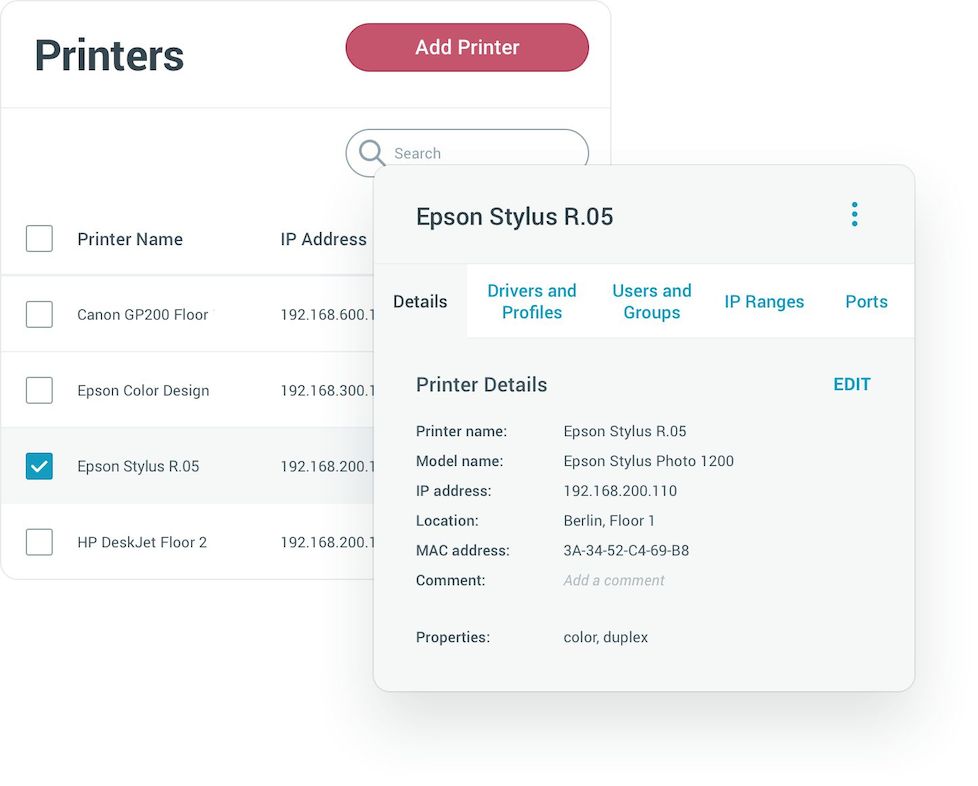Click the IP Address column header
This screenshot has width=978, height=786.
pyautogui.click(x=323, y=240)
